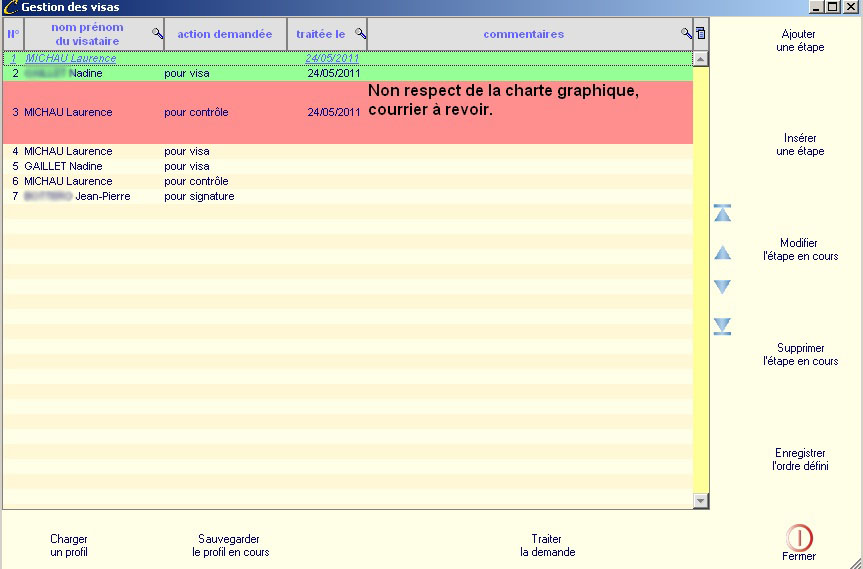Screen dimensions: 863x569
Task: Click 'Sauvegarder le profil en cours'
Action: coord(231,545)
